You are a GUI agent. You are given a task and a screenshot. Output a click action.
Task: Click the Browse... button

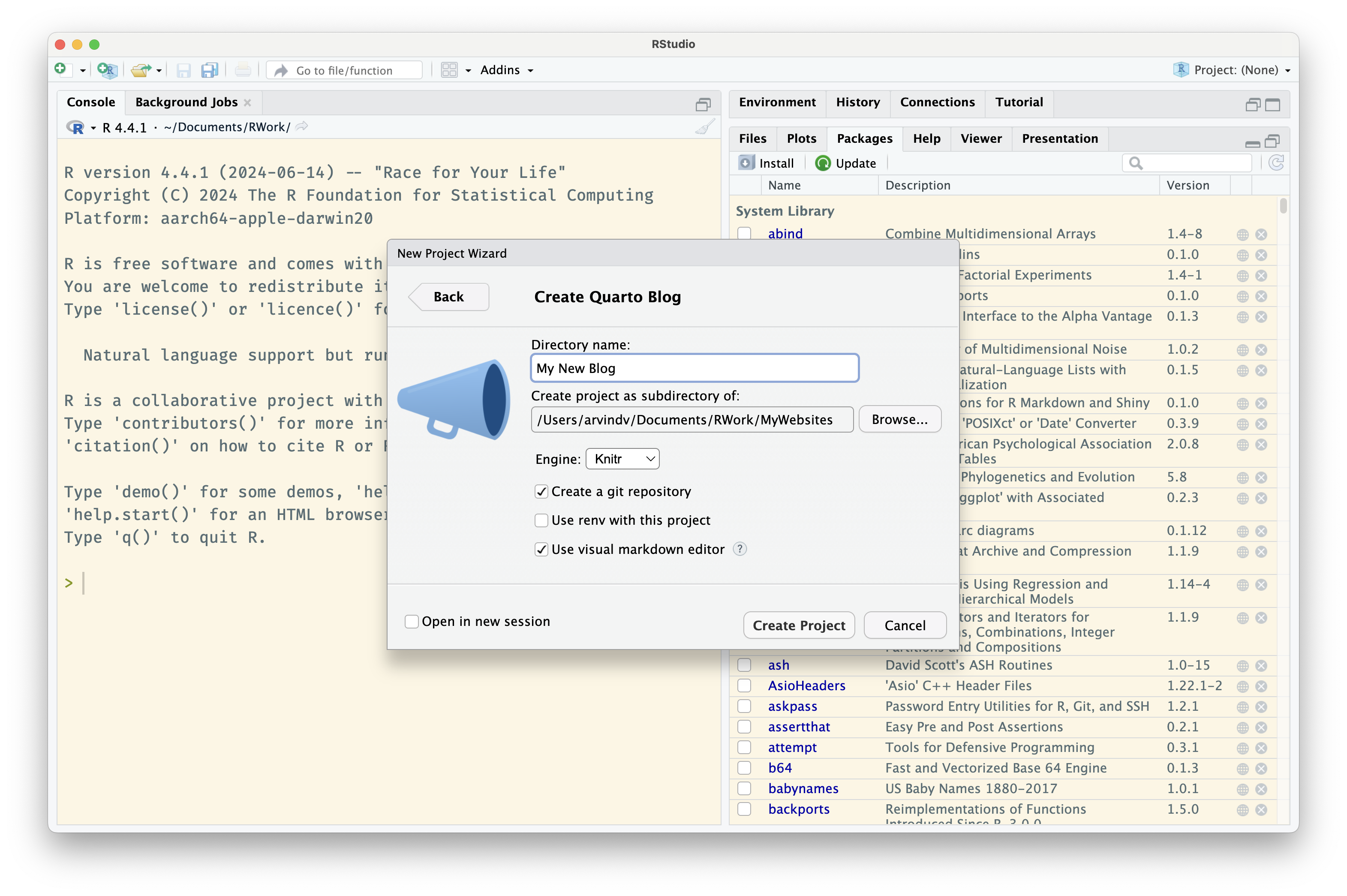(x=899, y=419)
